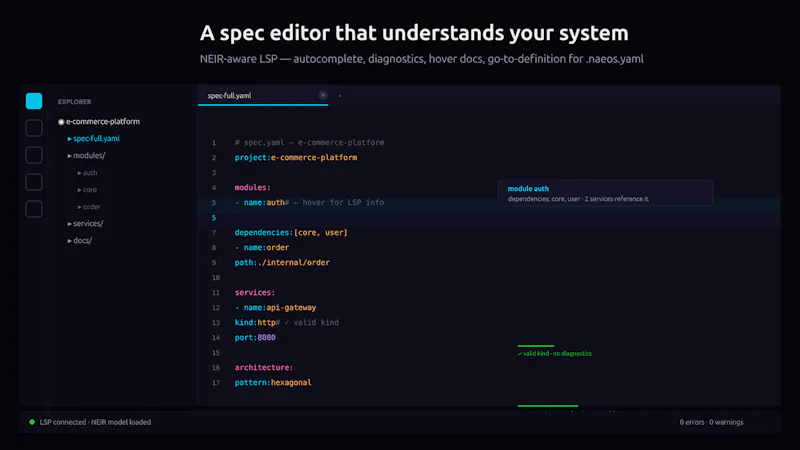Click the 'kind:http' code text
The image size is (800, 450).
[x=255, y=322]
